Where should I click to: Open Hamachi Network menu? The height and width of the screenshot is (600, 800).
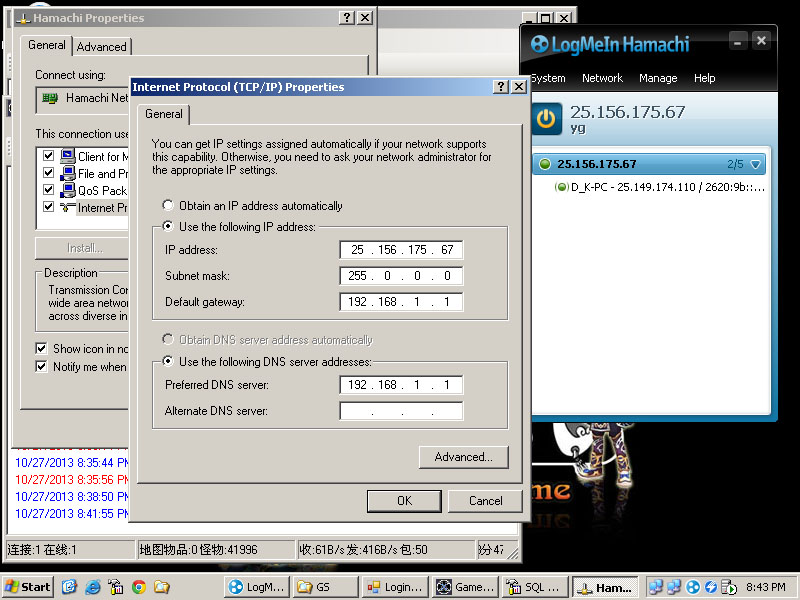[603, 78]
